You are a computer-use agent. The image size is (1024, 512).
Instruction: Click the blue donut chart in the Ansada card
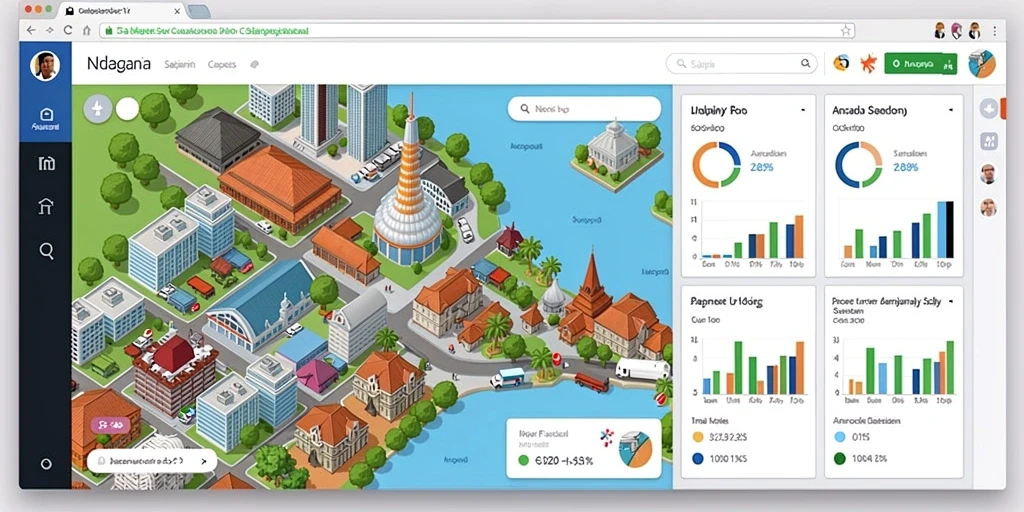[x=859, y=165]
